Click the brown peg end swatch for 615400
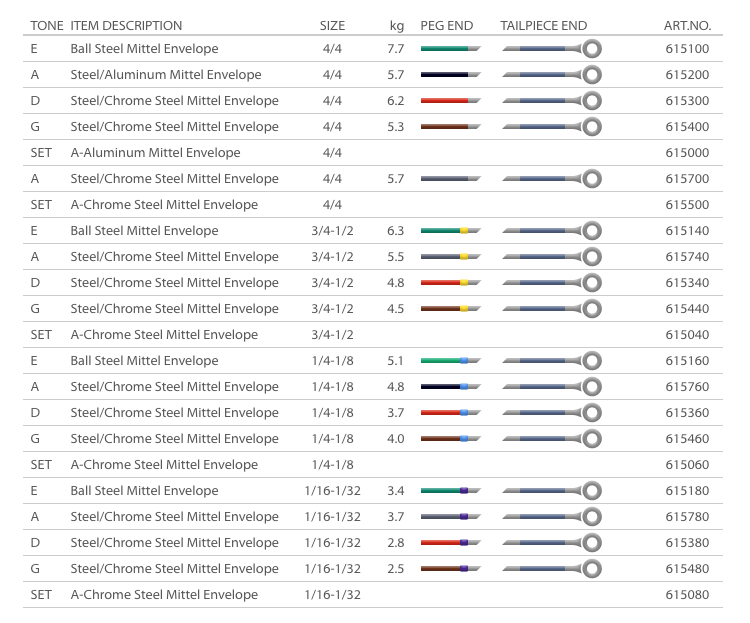The image size is (750, 623). point(450,127)
